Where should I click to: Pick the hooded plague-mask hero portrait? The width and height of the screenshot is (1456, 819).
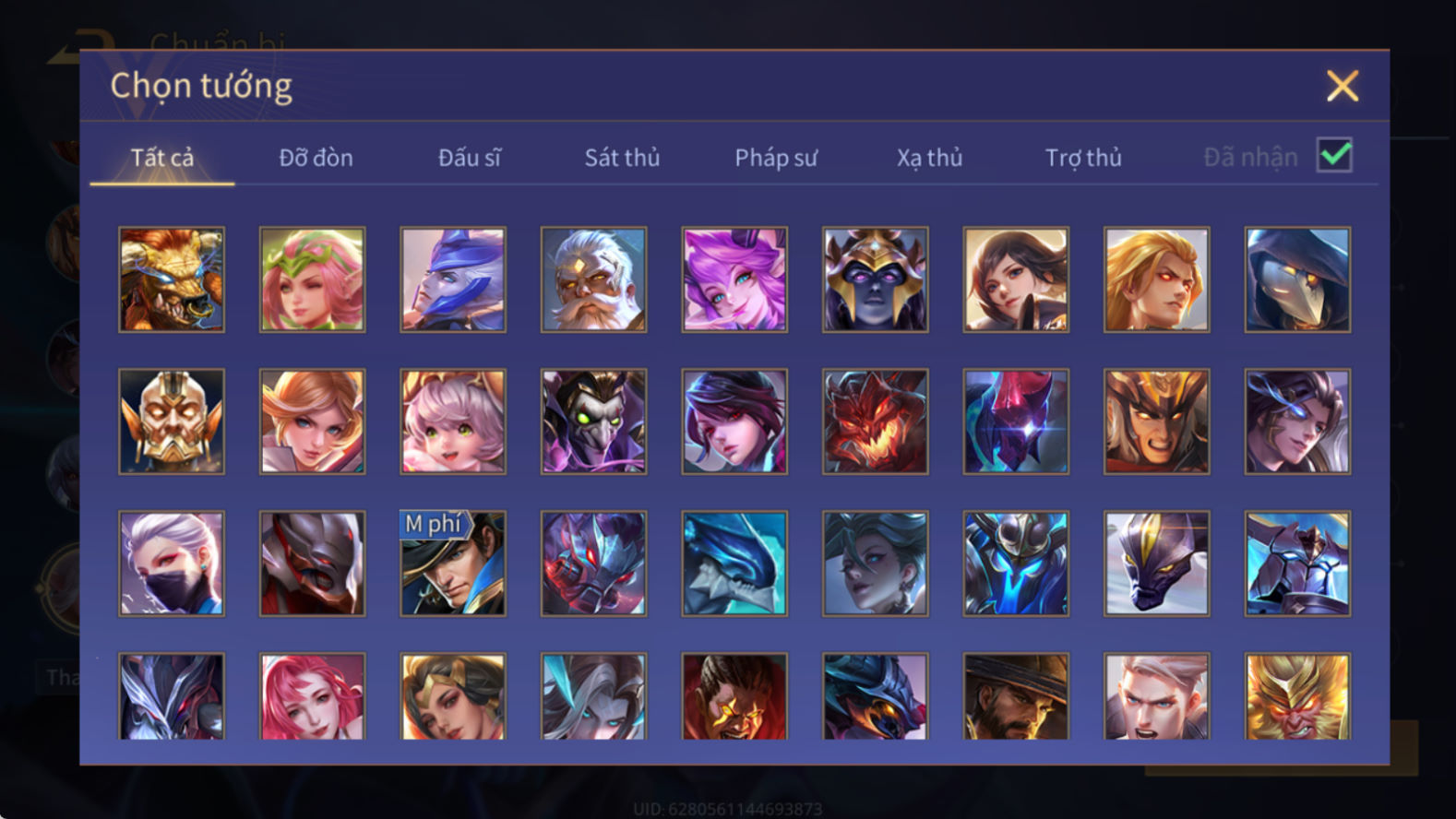pos(1297,279)
